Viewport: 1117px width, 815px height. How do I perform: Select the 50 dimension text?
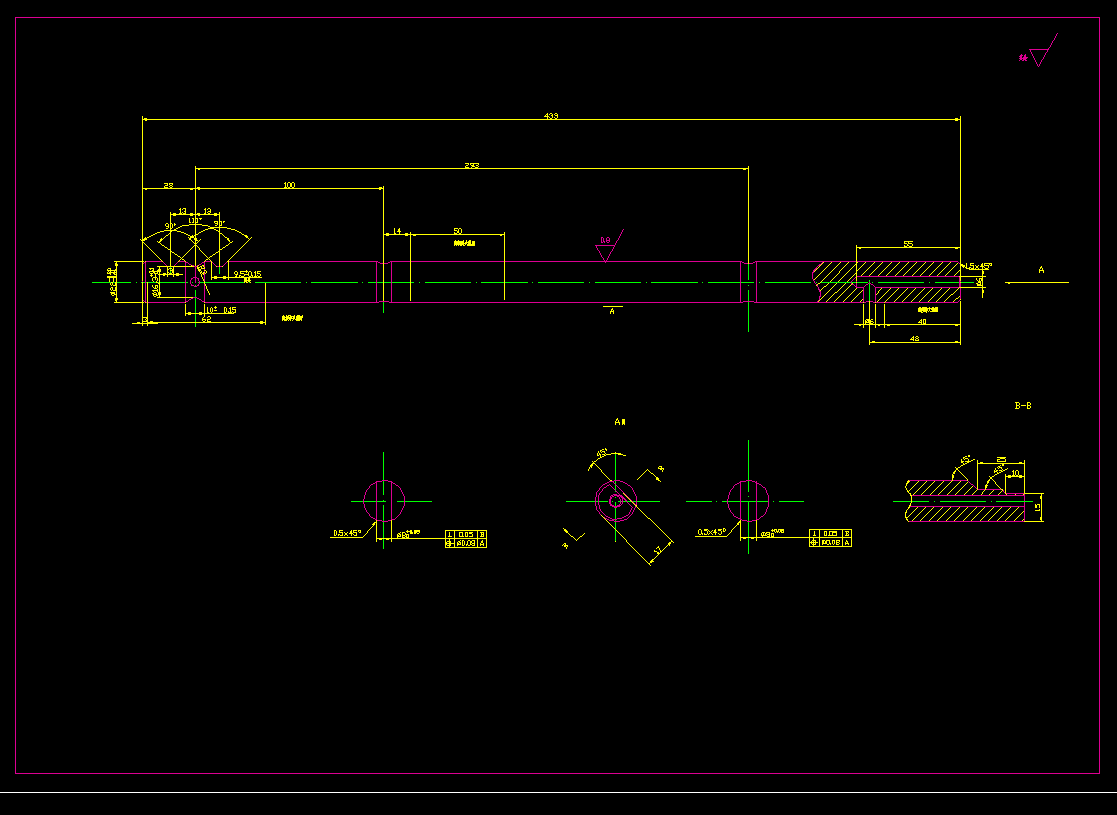click(457, 231)
